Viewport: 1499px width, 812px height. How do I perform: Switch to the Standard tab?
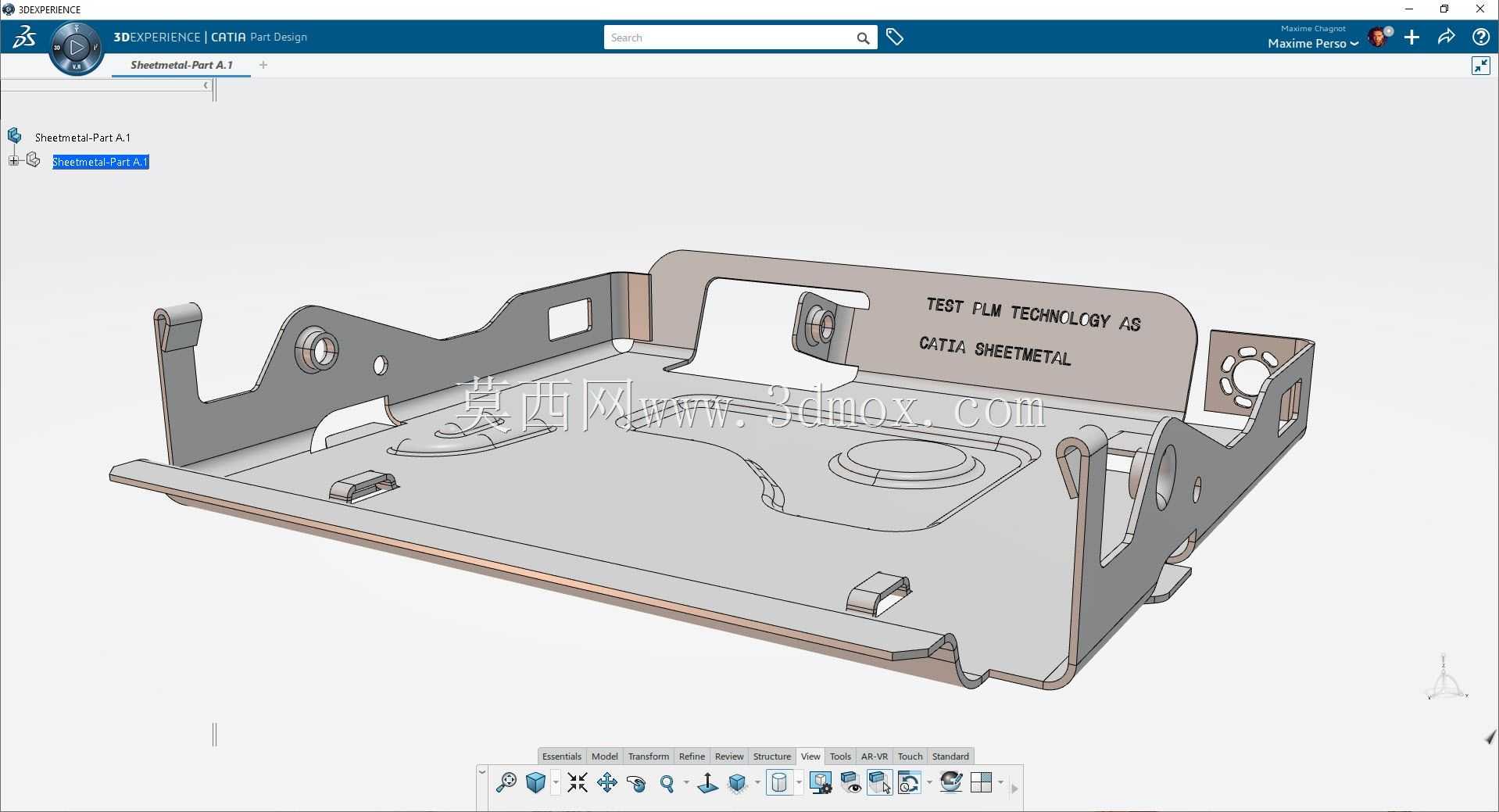950,757
